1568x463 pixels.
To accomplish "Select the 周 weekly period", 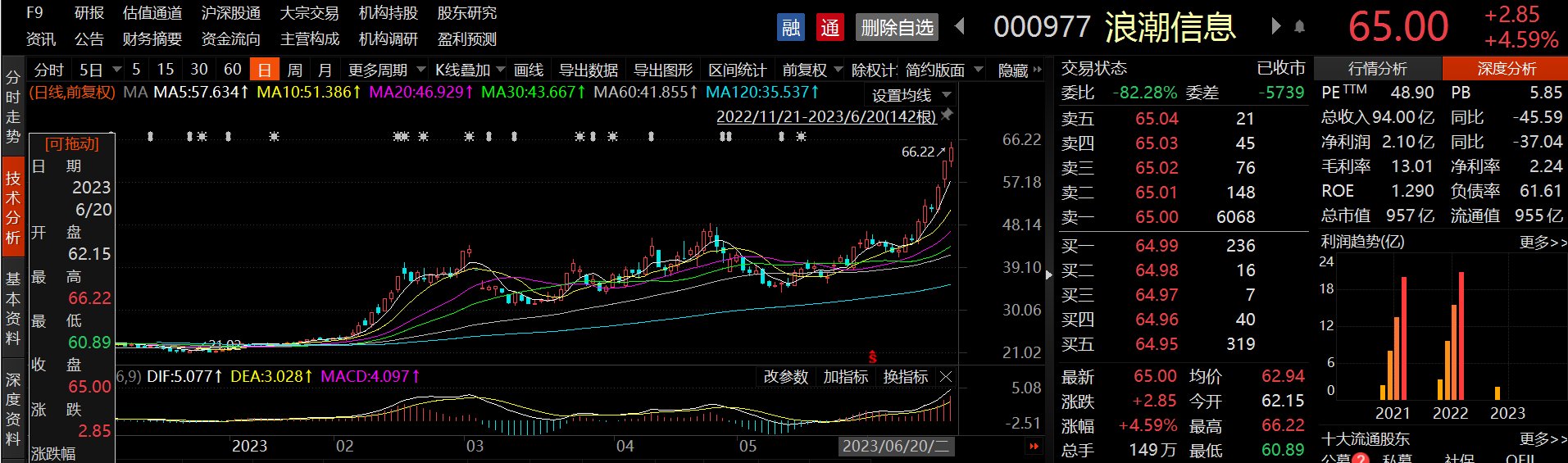I will coord(295,70).
